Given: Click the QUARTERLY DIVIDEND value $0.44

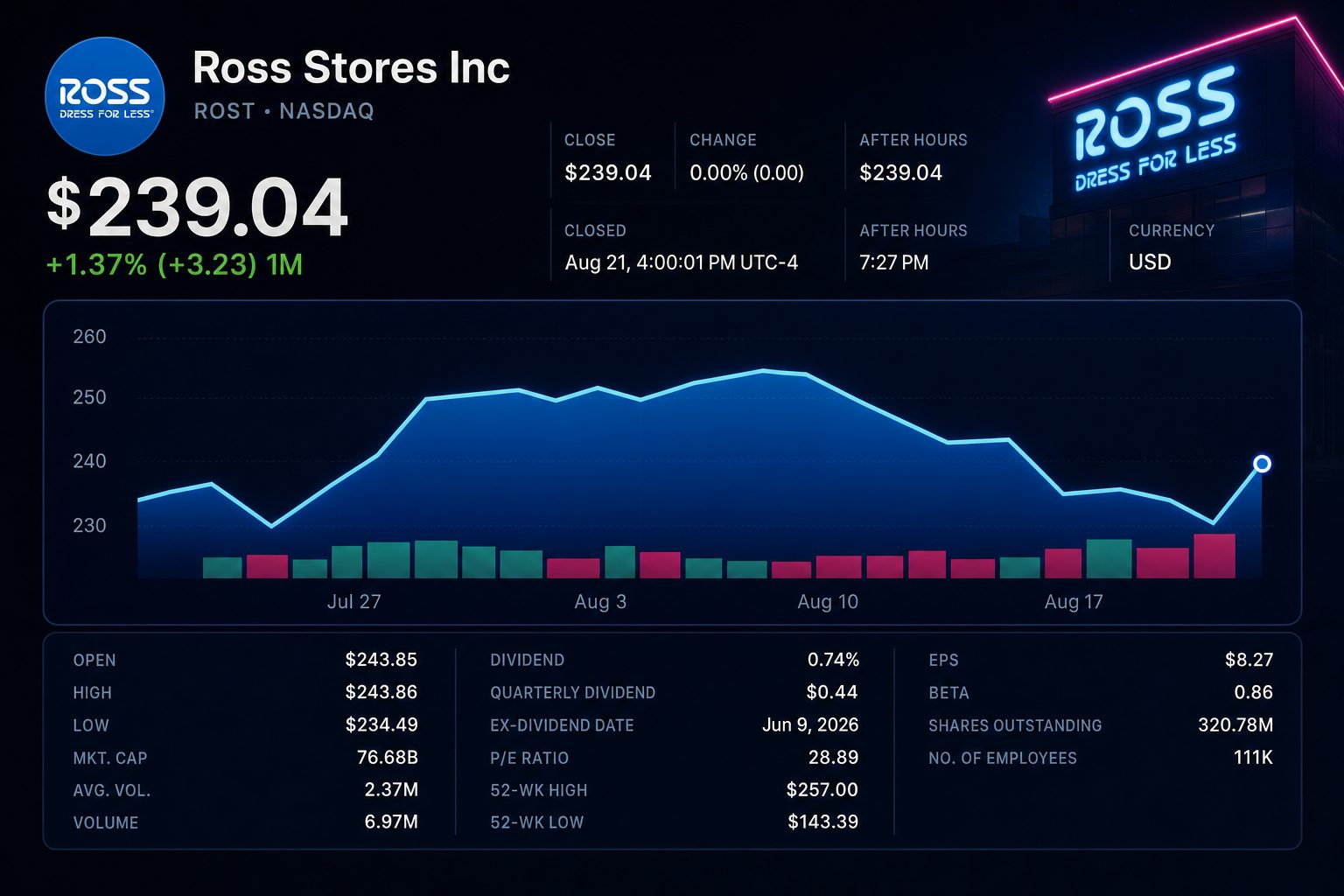Looking at the screenshot, I should click(832, 692).
